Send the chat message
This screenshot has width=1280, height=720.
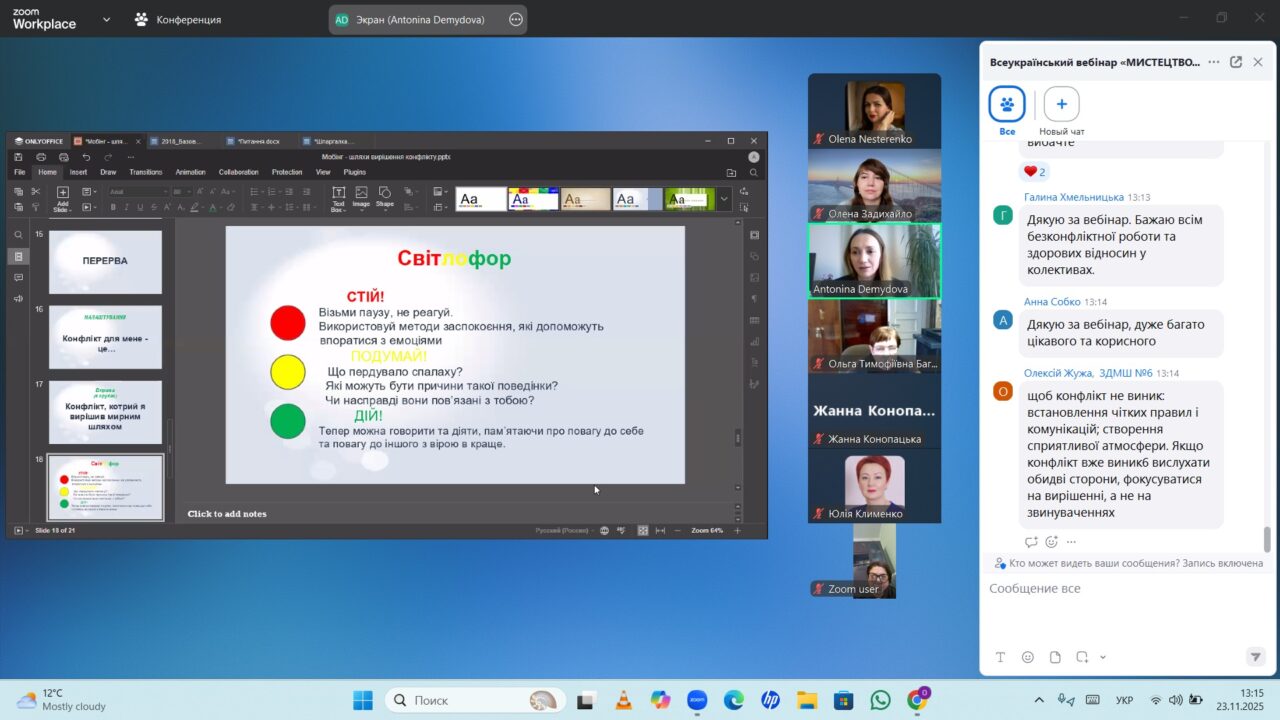tap(1256, 657)
